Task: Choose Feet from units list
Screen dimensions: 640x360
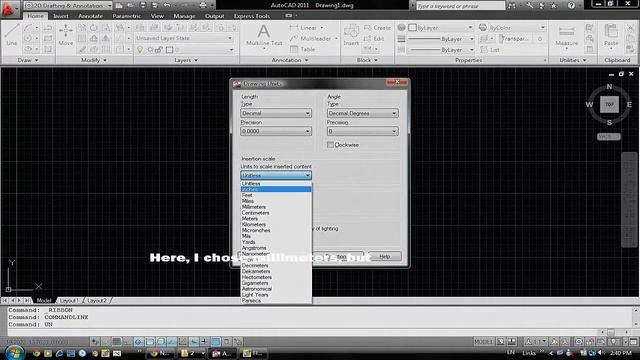Action: pos(276,195)
